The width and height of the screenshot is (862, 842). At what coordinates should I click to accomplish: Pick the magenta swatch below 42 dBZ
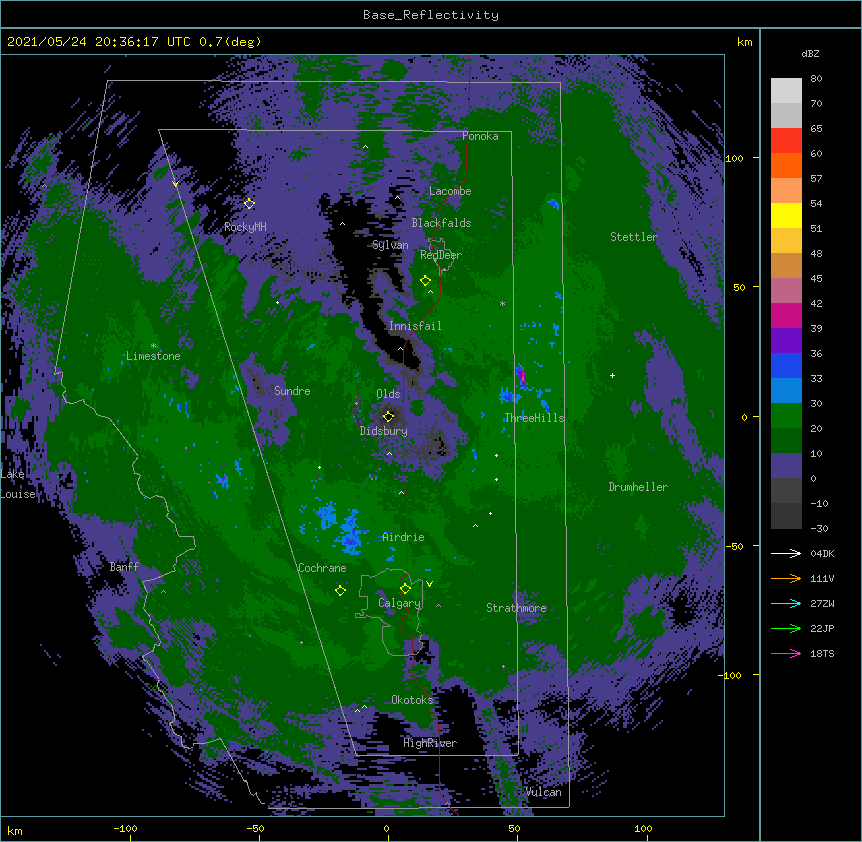click(x=786, y=315)
